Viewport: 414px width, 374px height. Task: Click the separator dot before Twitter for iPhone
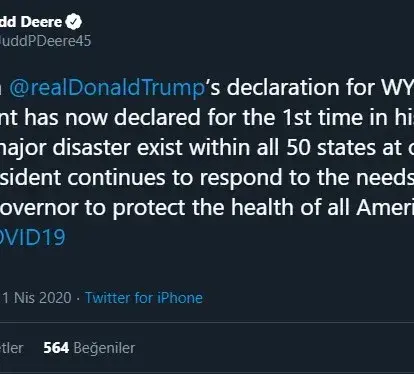point(78,298)
